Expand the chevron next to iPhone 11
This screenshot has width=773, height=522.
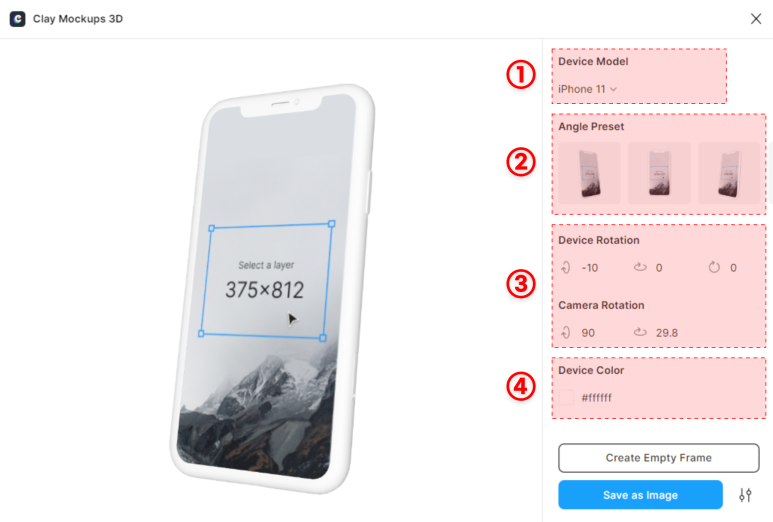point(613,89)
